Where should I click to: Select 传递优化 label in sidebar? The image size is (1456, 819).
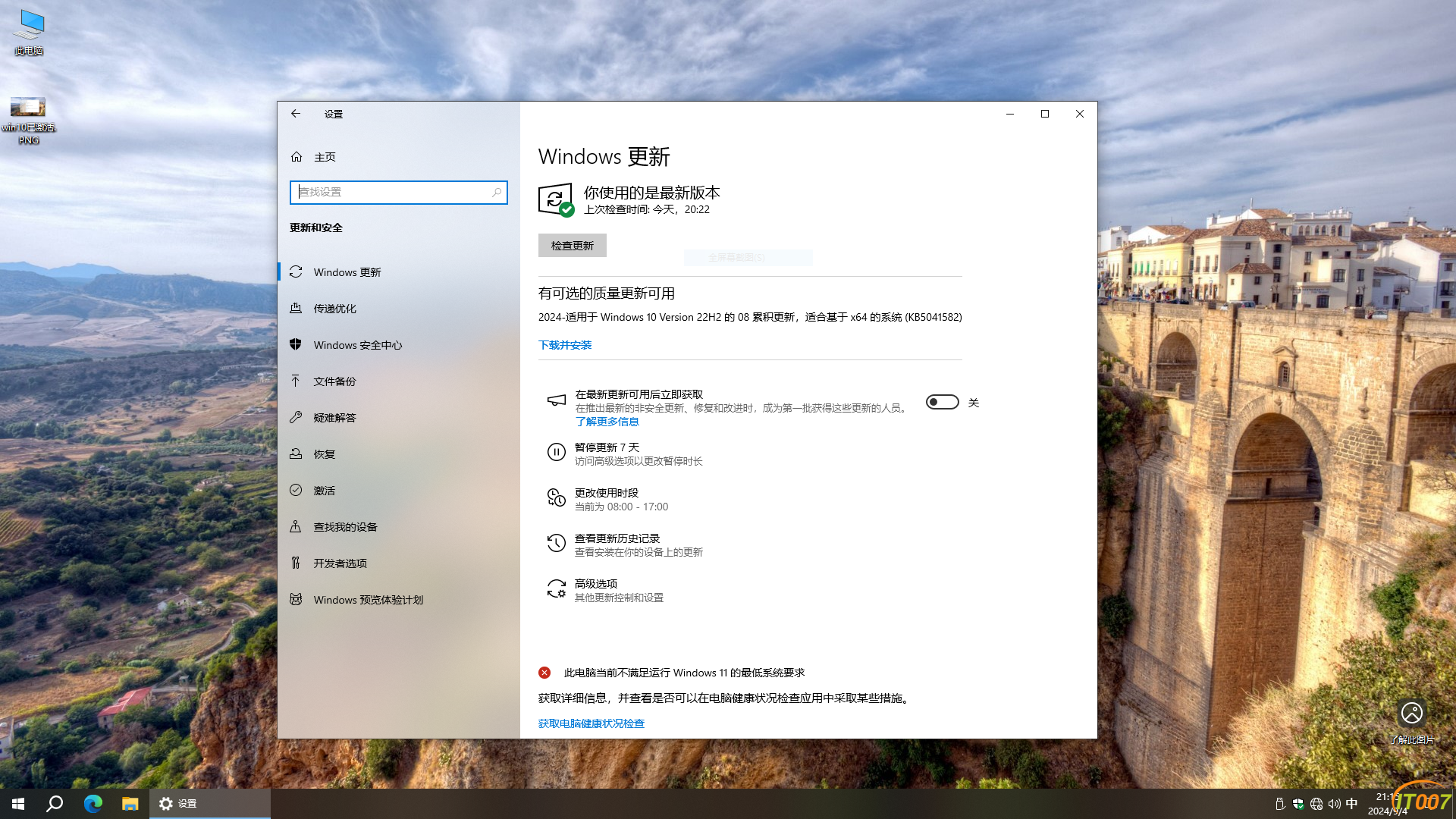335,309
